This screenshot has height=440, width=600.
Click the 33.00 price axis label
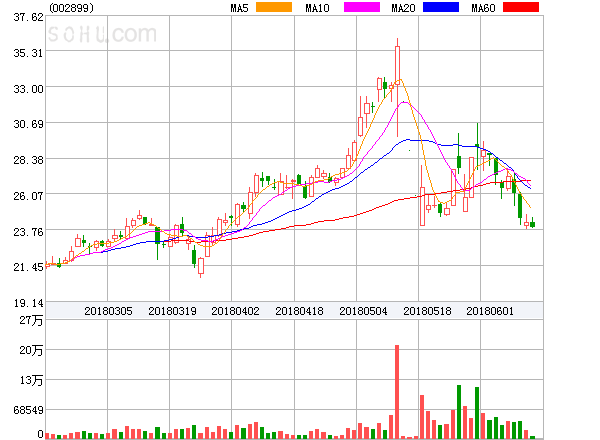28,89
